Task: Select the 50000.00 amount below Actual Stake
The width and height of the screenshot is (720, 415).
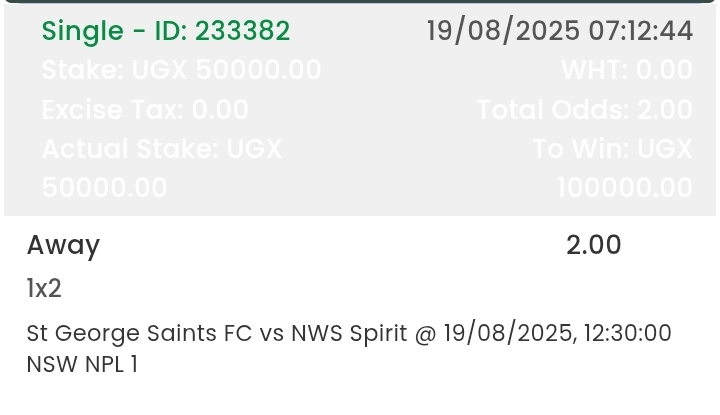Action: pyautogui.click(x=105, y=188)
